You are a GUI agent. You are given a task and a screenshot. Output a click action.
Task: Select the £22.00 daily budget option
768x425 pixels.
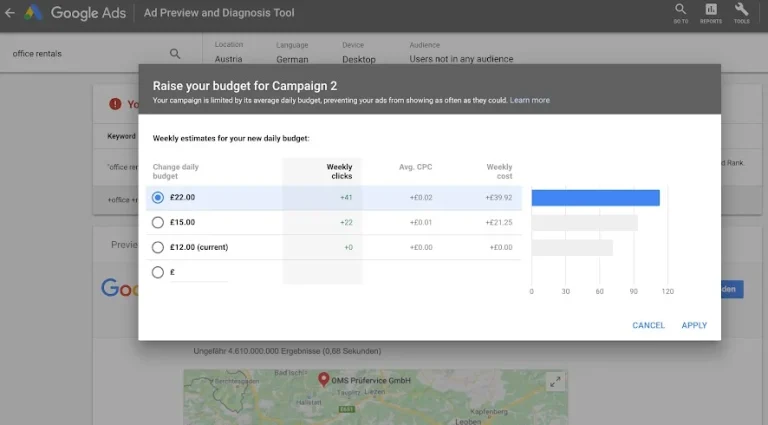point(158,197)
